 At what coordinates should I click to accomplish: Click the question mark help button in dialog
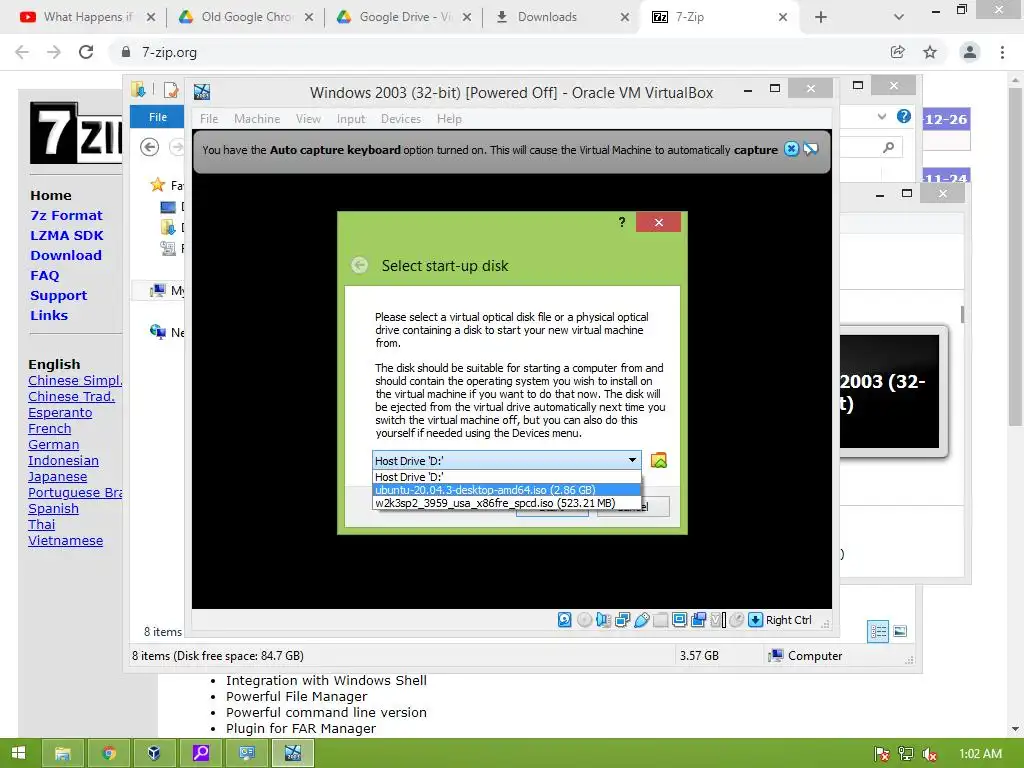click(x=622, y=222)
